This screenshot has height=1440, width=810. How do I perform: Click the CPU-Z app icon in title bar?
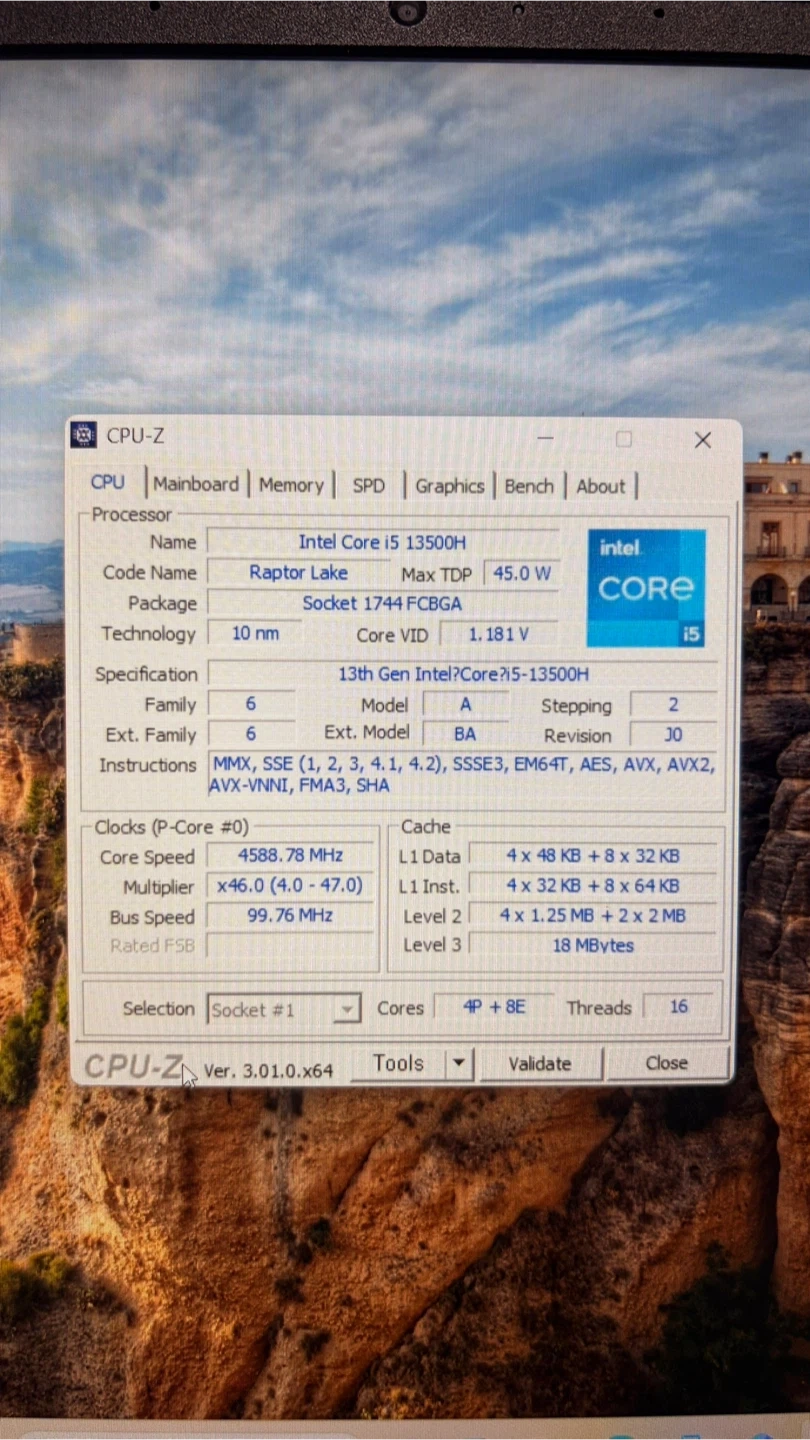84,435
